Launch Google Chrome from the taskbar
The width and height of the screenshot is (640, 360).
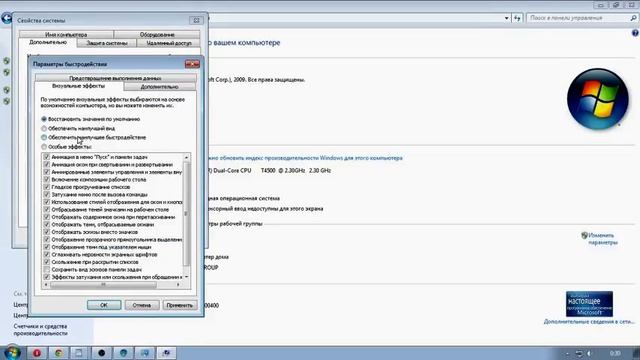(58, 353)
